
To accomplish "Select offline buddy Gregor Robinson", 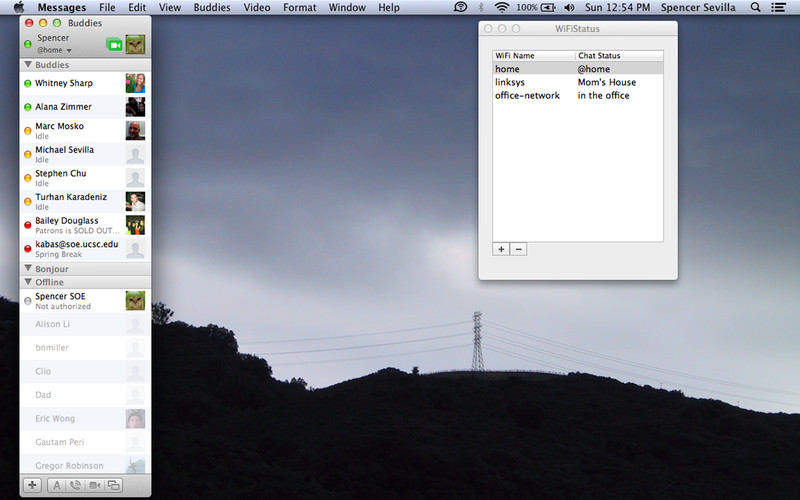I will click(x=85, y=464).
